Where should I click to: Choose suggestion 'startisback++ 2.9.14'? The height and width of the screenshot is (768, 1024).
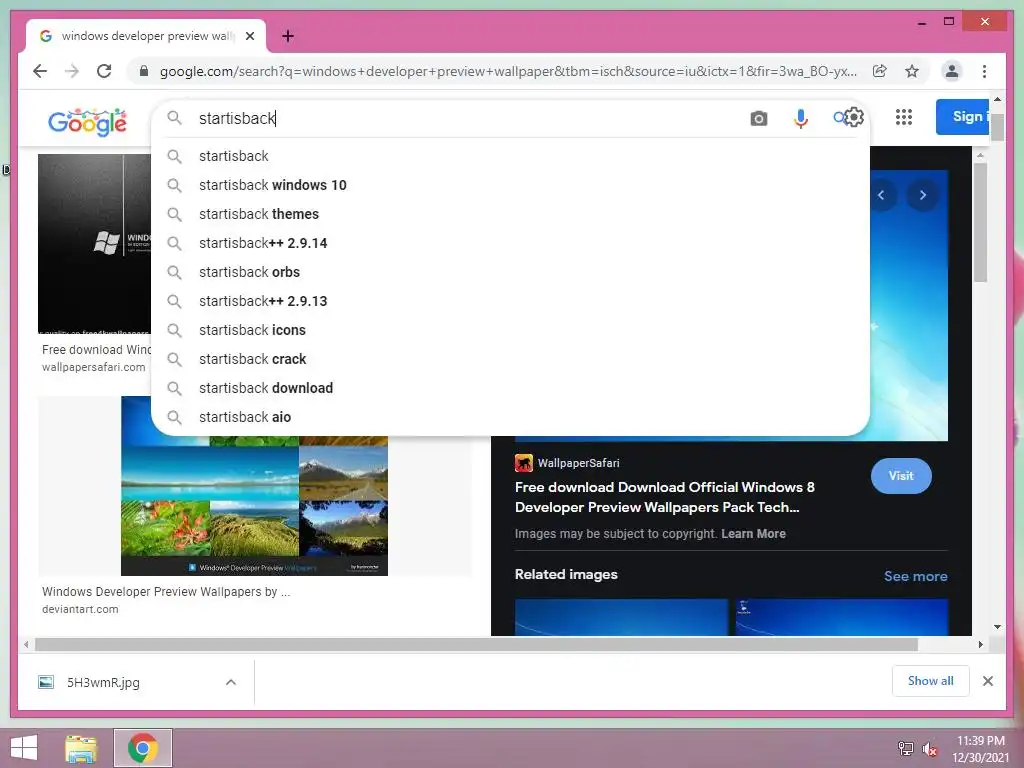pyautogui.click(x=510, y=243)
